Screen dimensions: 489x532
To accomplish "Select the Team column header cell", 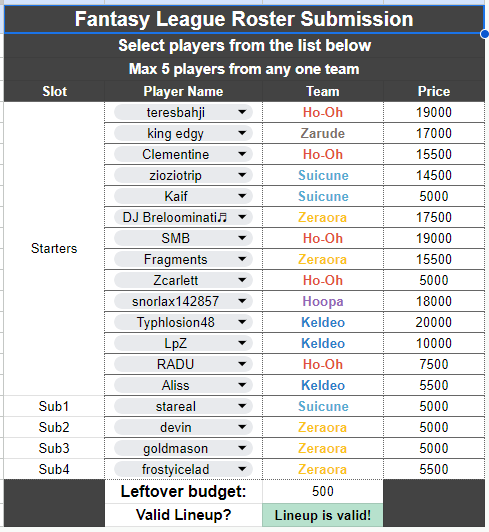I will pyautogui.click(x=323, y=91).
